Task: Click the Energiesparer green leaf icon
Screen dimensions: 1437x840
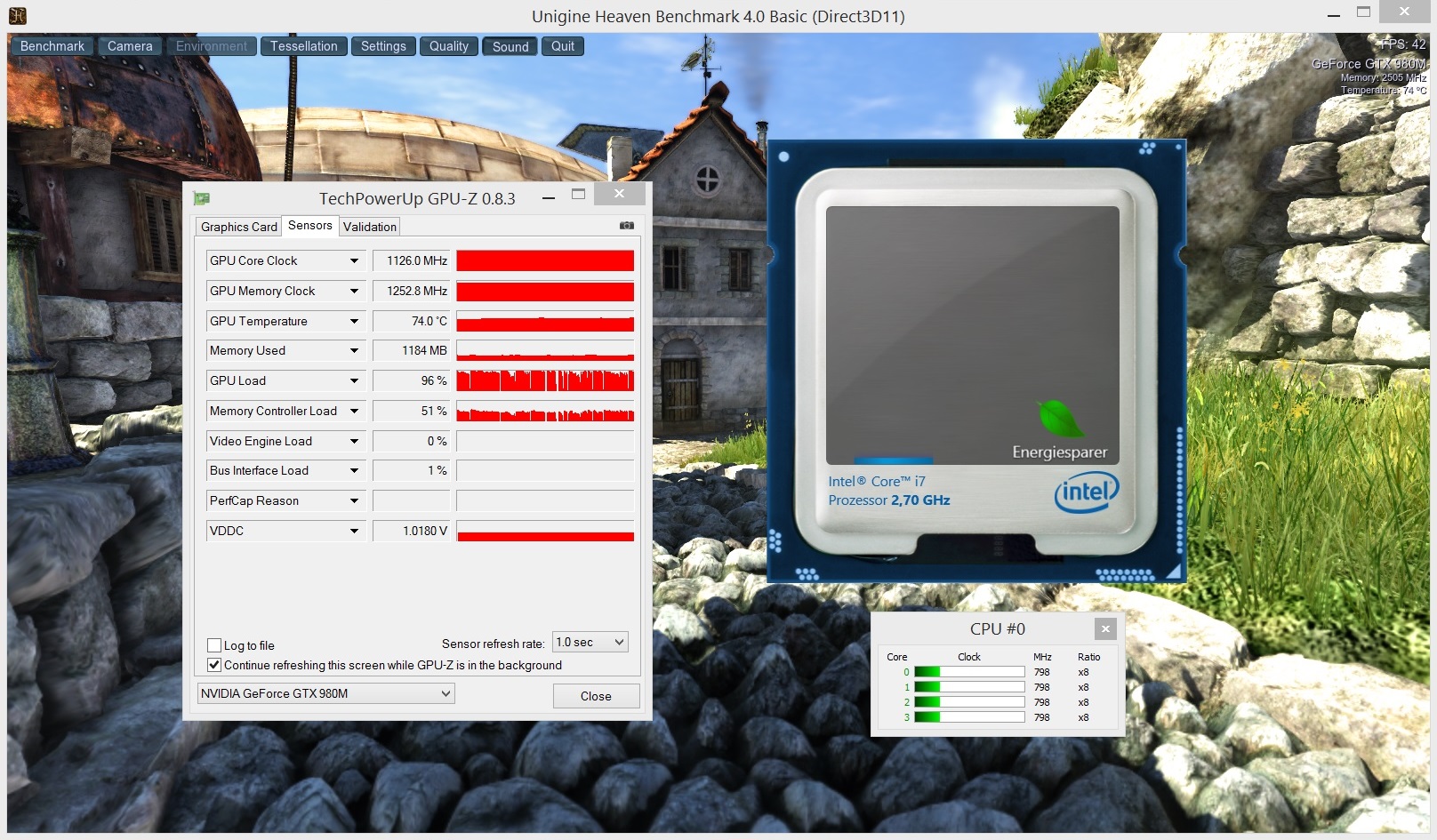Action: 1060,419
